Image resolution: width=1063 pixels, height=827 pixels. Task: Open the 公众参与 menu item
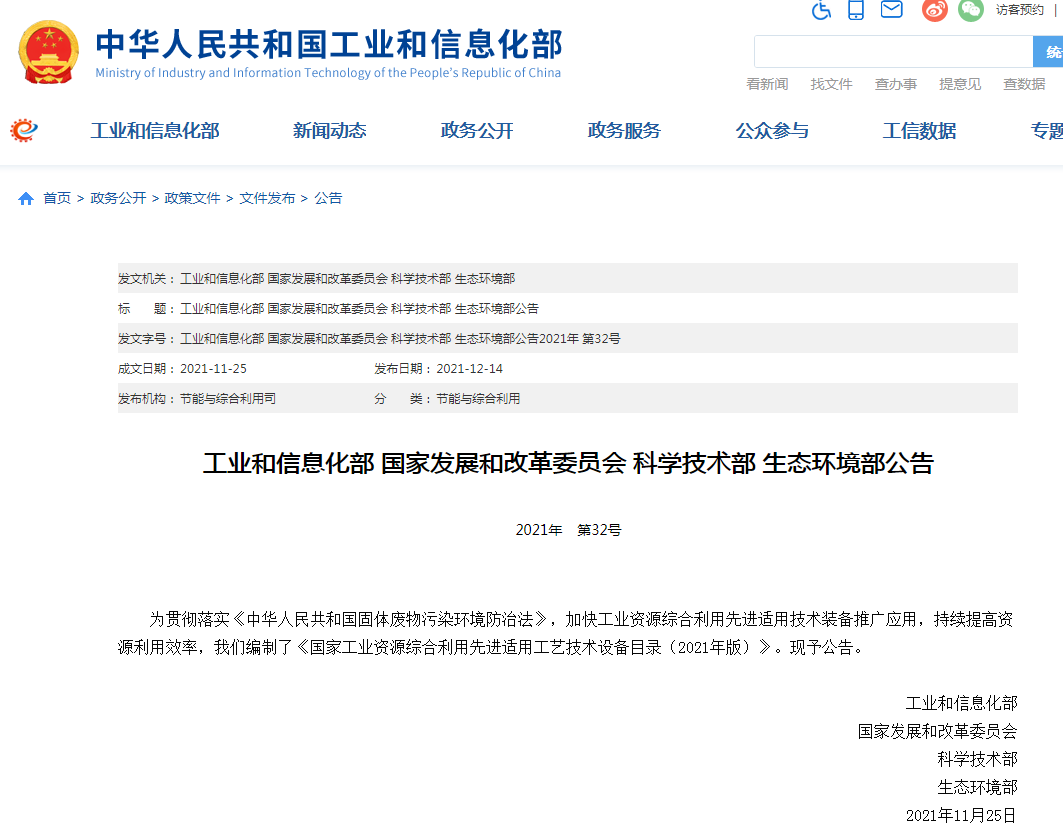772,131
